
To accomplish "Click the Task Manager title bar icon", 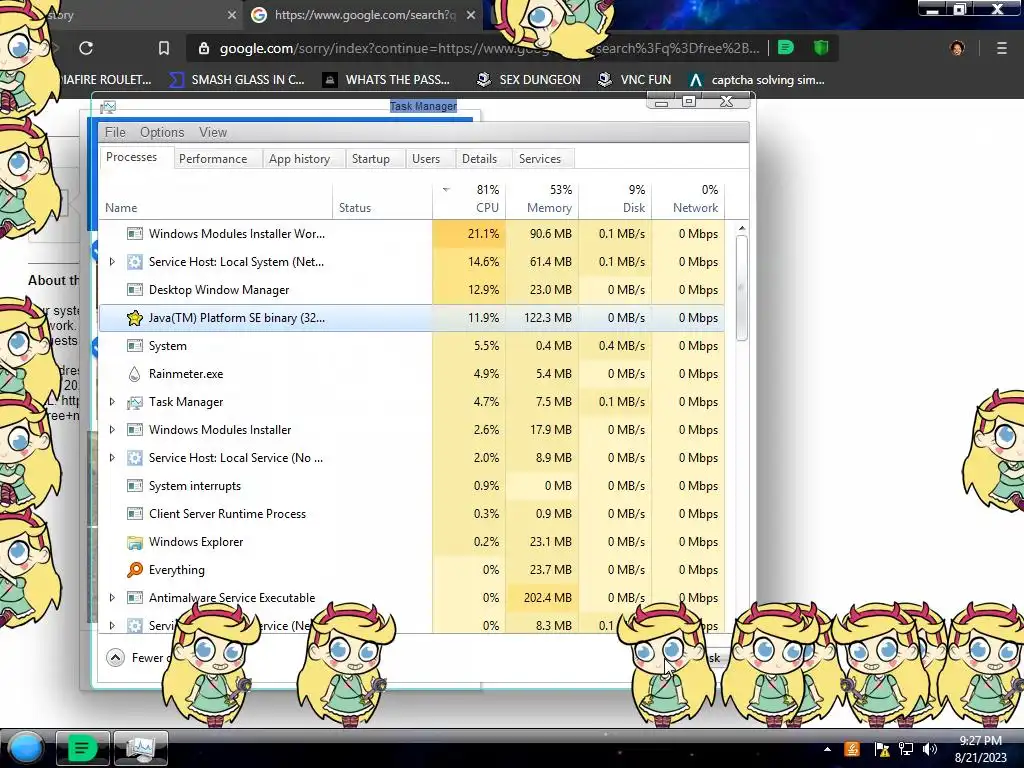I will pos(108,106).
